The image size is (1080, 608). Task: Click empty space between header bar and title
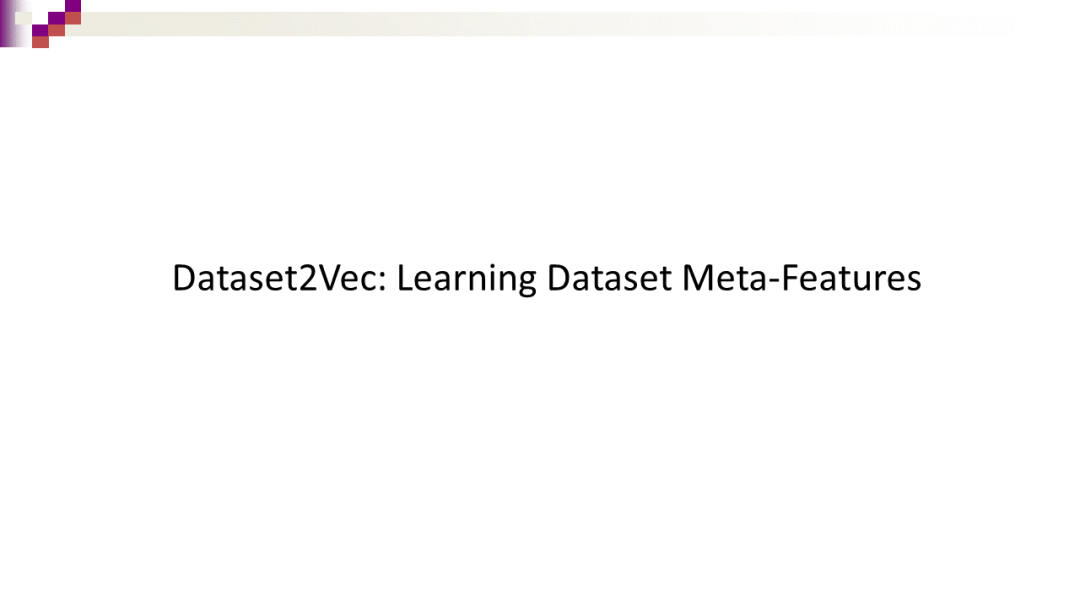(x=540, y=150)
